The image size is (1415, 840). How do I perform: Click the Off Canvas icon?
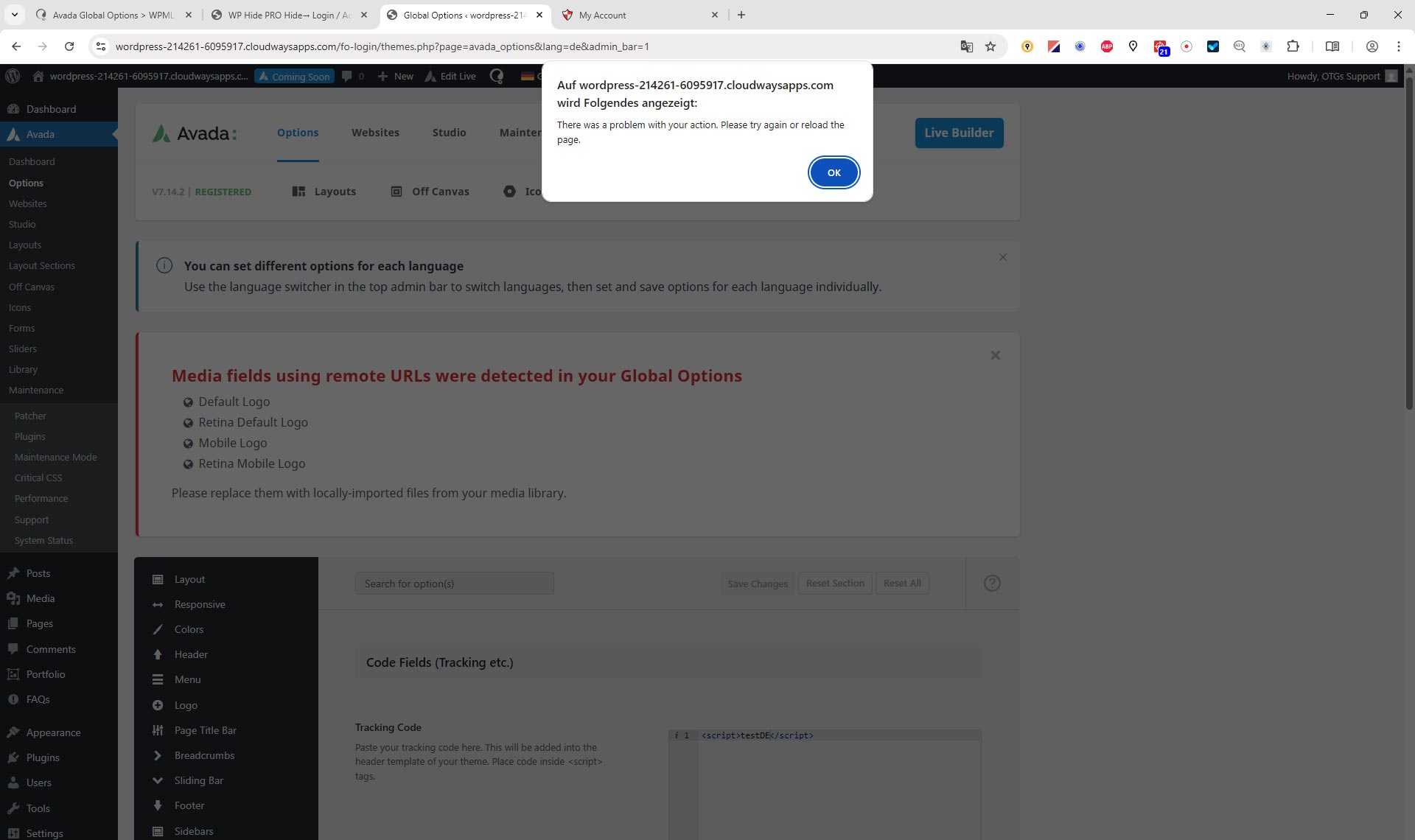pyautogui.click(x=396, y=192)
